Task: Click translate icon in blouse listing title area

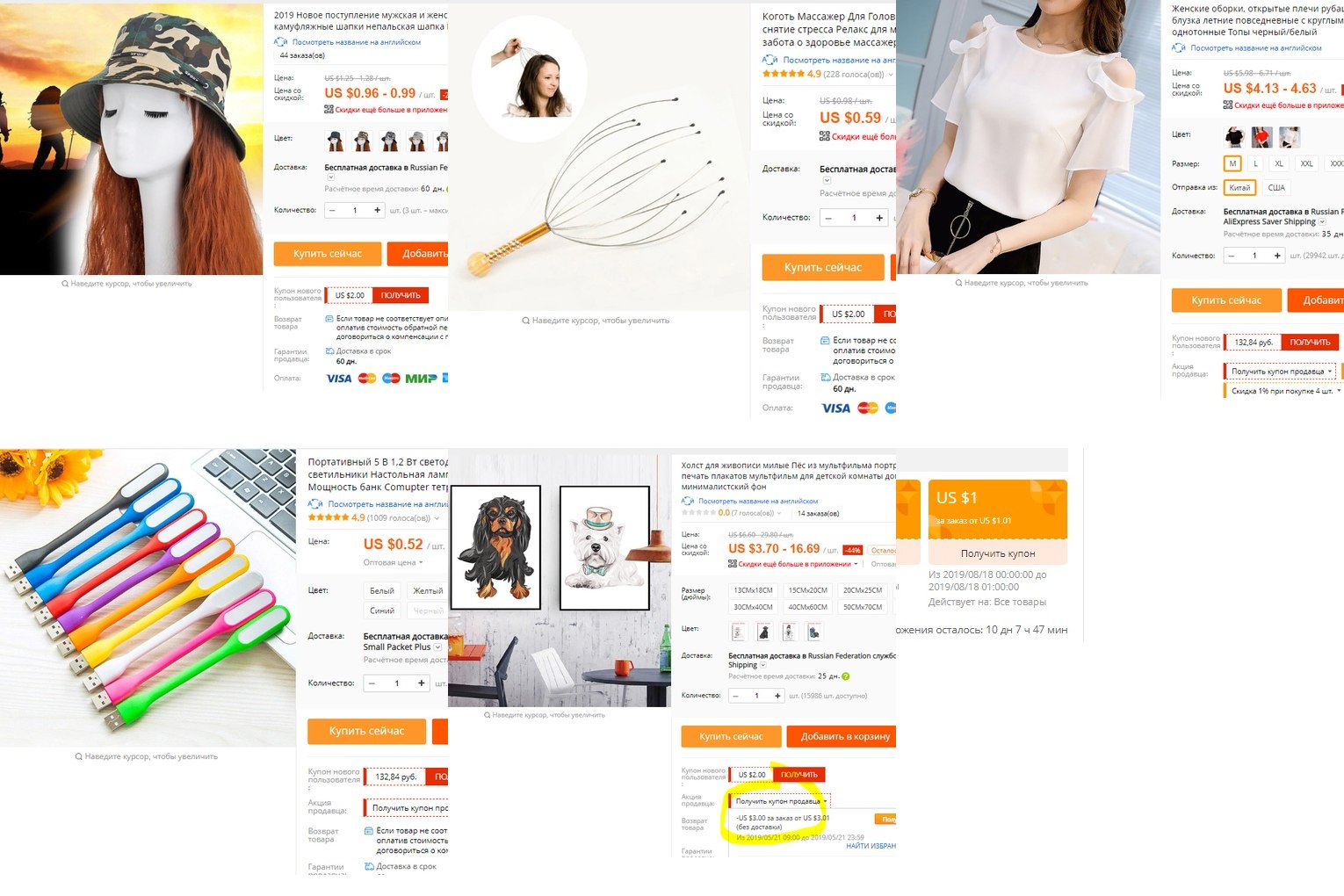Action: point(1179,47)
